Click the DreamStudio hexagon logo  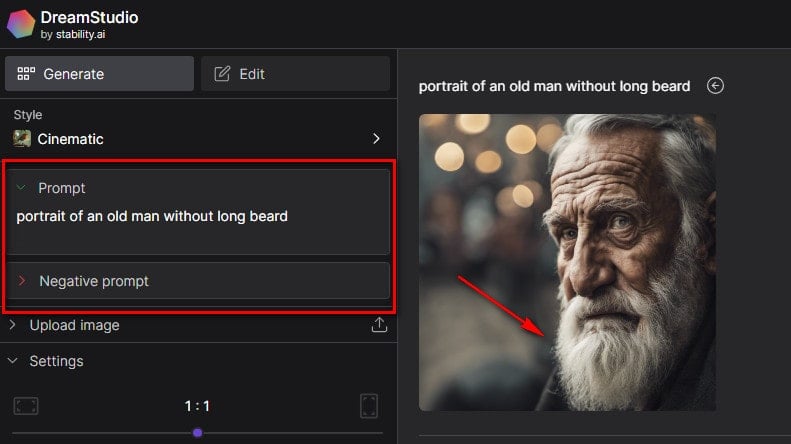point(21,24)
